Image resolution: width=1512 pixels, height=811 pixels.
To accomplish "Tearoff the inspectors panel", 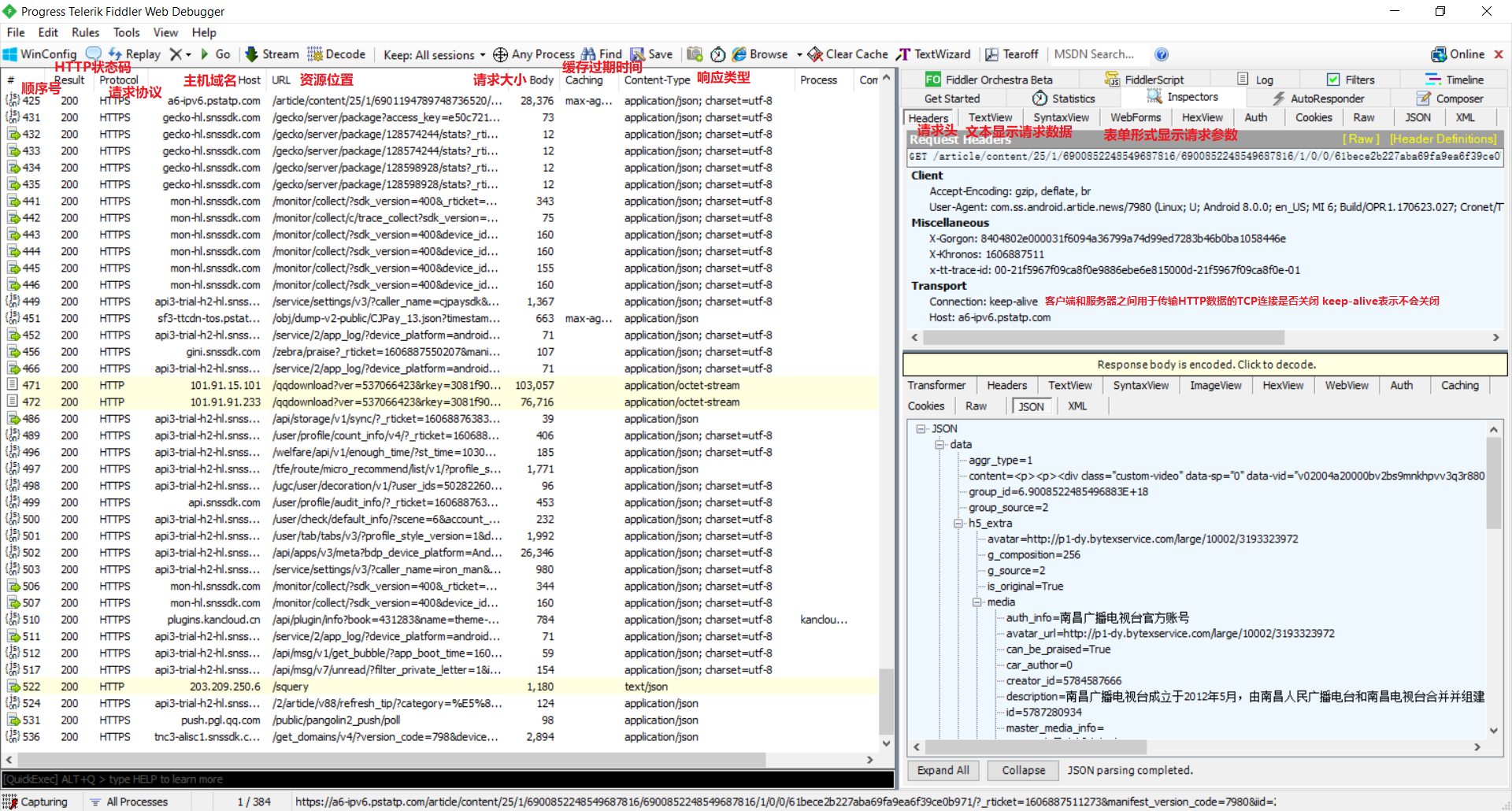I will pyautogui.click(x=1012, y=54).
